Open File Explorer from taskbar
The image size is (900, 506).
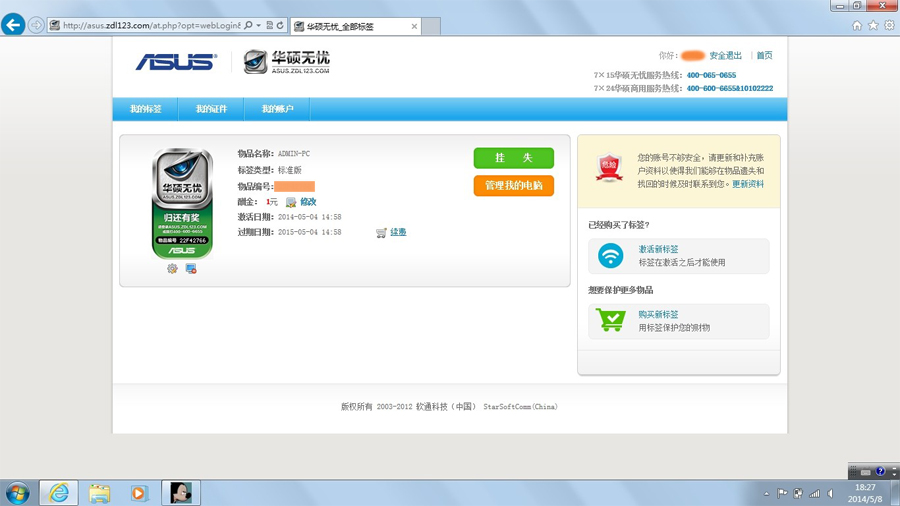99,493
